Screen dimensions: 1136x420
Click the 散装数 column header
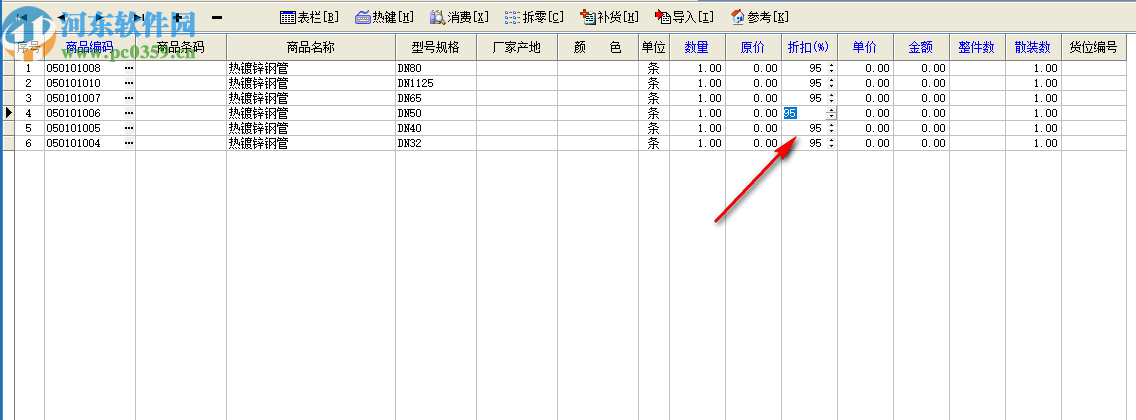click(1033, 48)
